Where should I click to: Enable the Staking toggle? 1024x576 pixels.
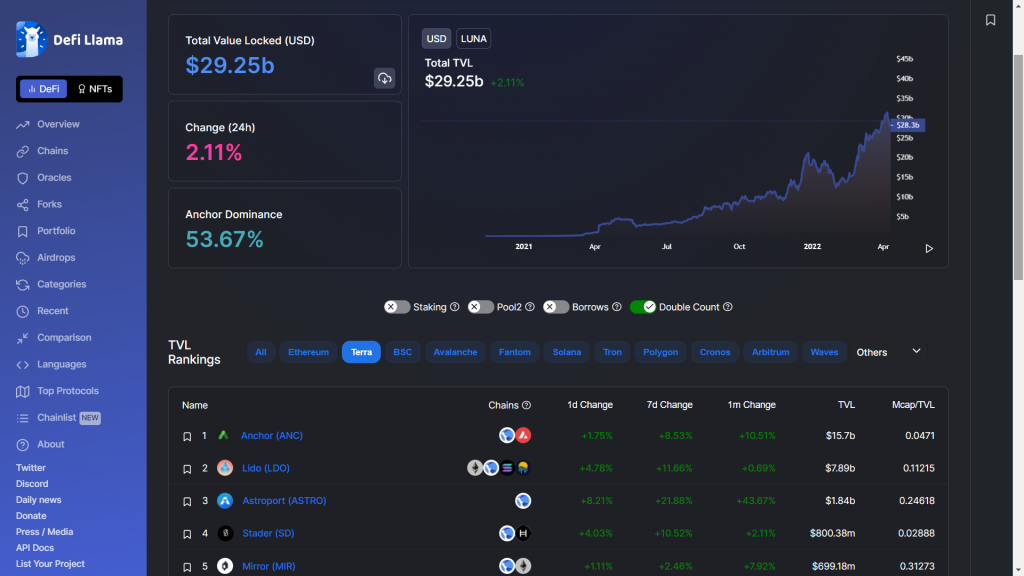(x=397, y=307)
